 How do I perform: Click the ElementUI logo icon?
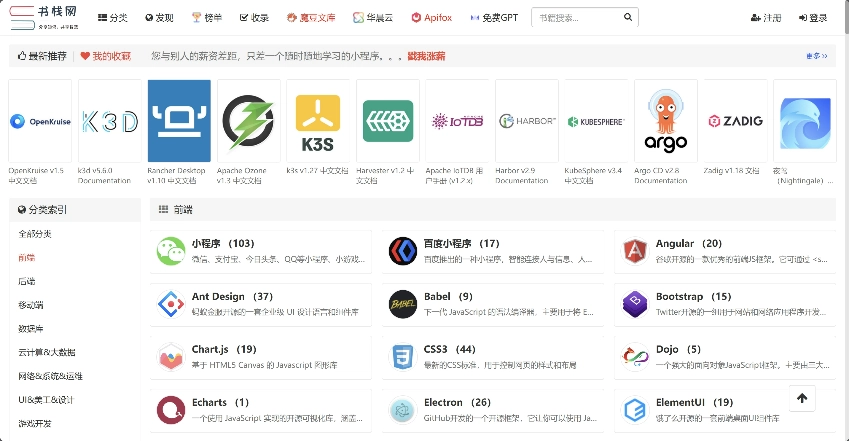coord(635,410)
